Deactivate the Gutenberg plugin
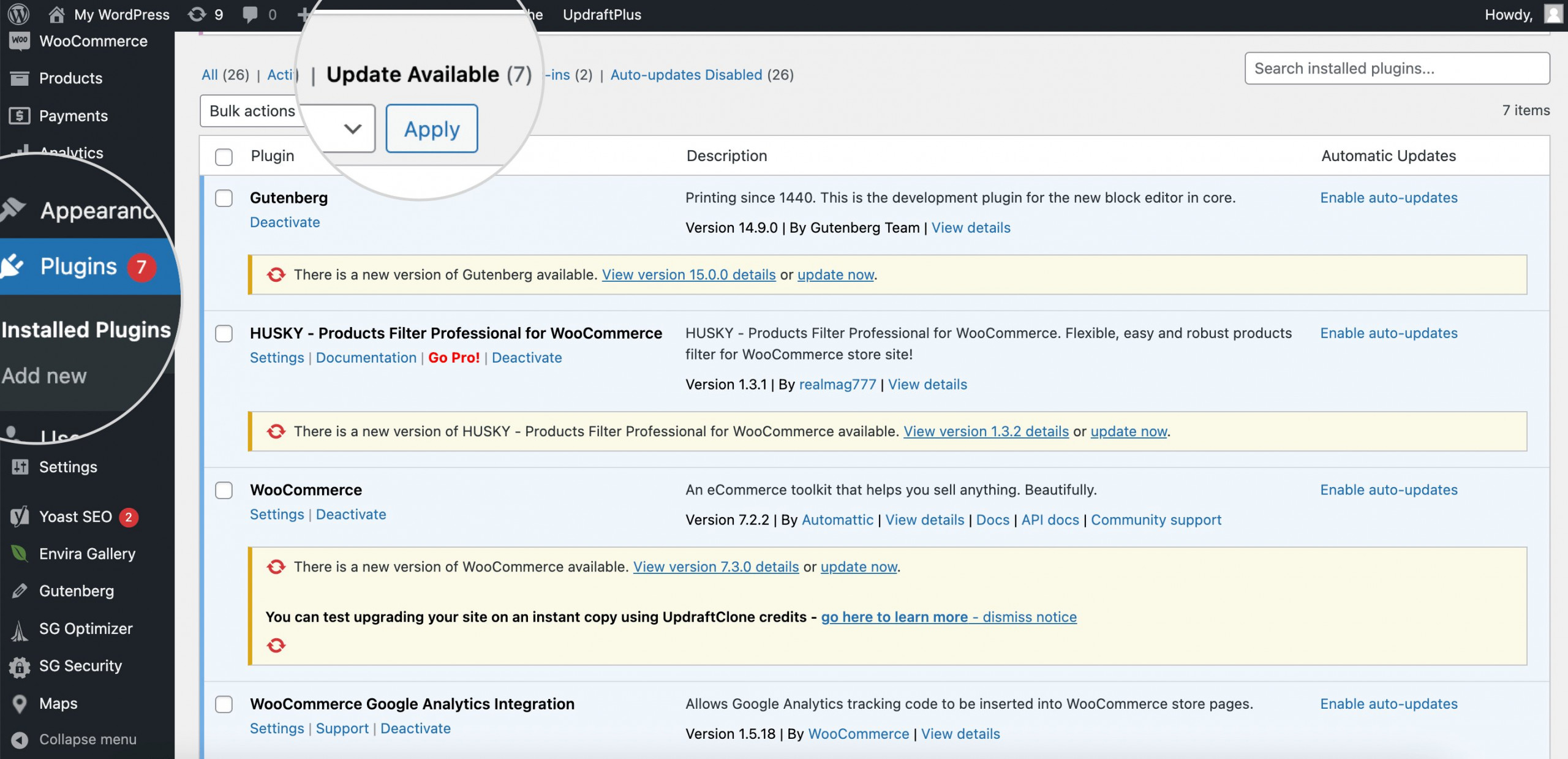Viewport: 1568px width, 759px height. pyautogui.click(x=285, y=222)
